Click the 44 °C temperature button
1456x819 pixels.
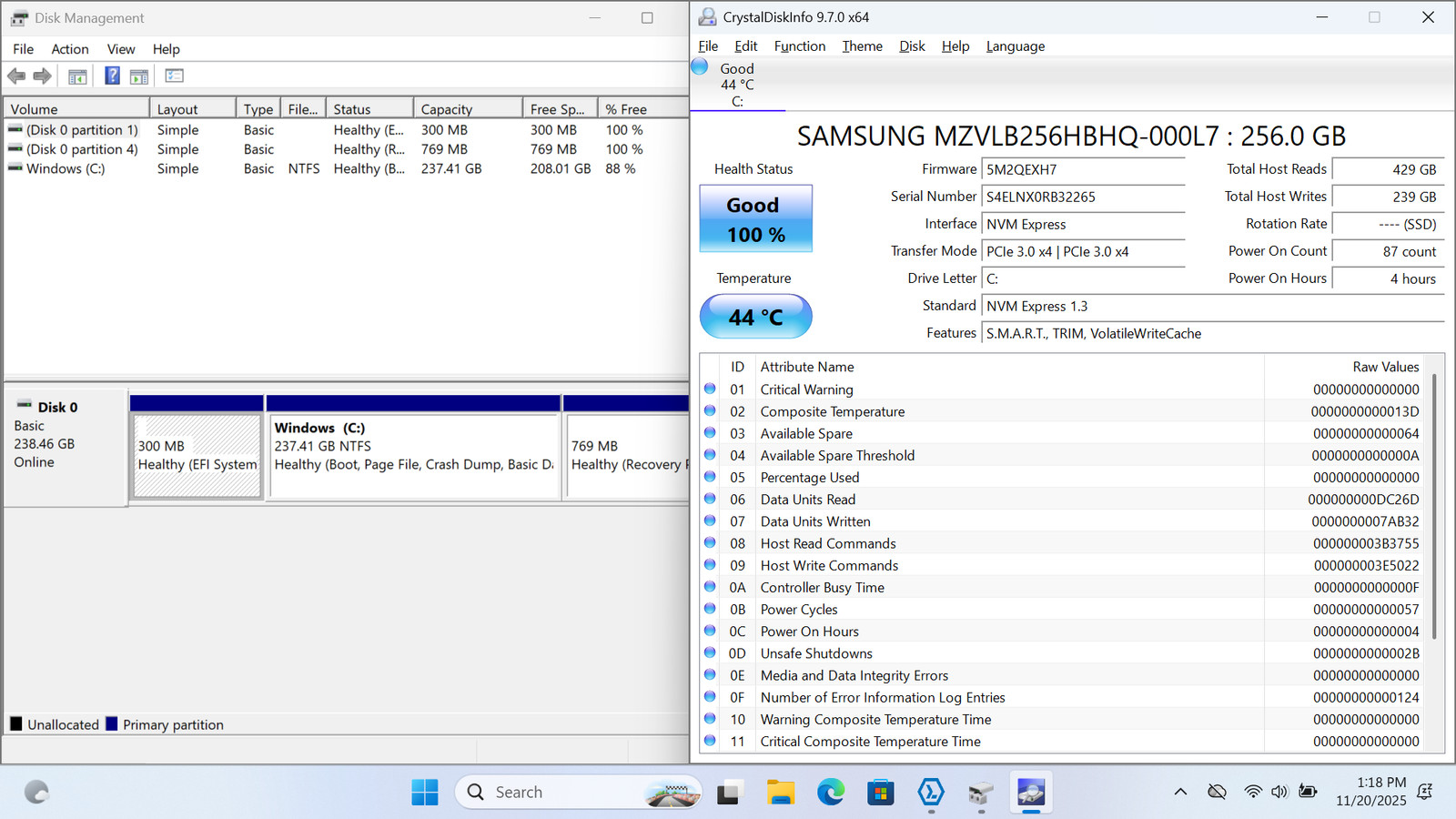point(755,317)
